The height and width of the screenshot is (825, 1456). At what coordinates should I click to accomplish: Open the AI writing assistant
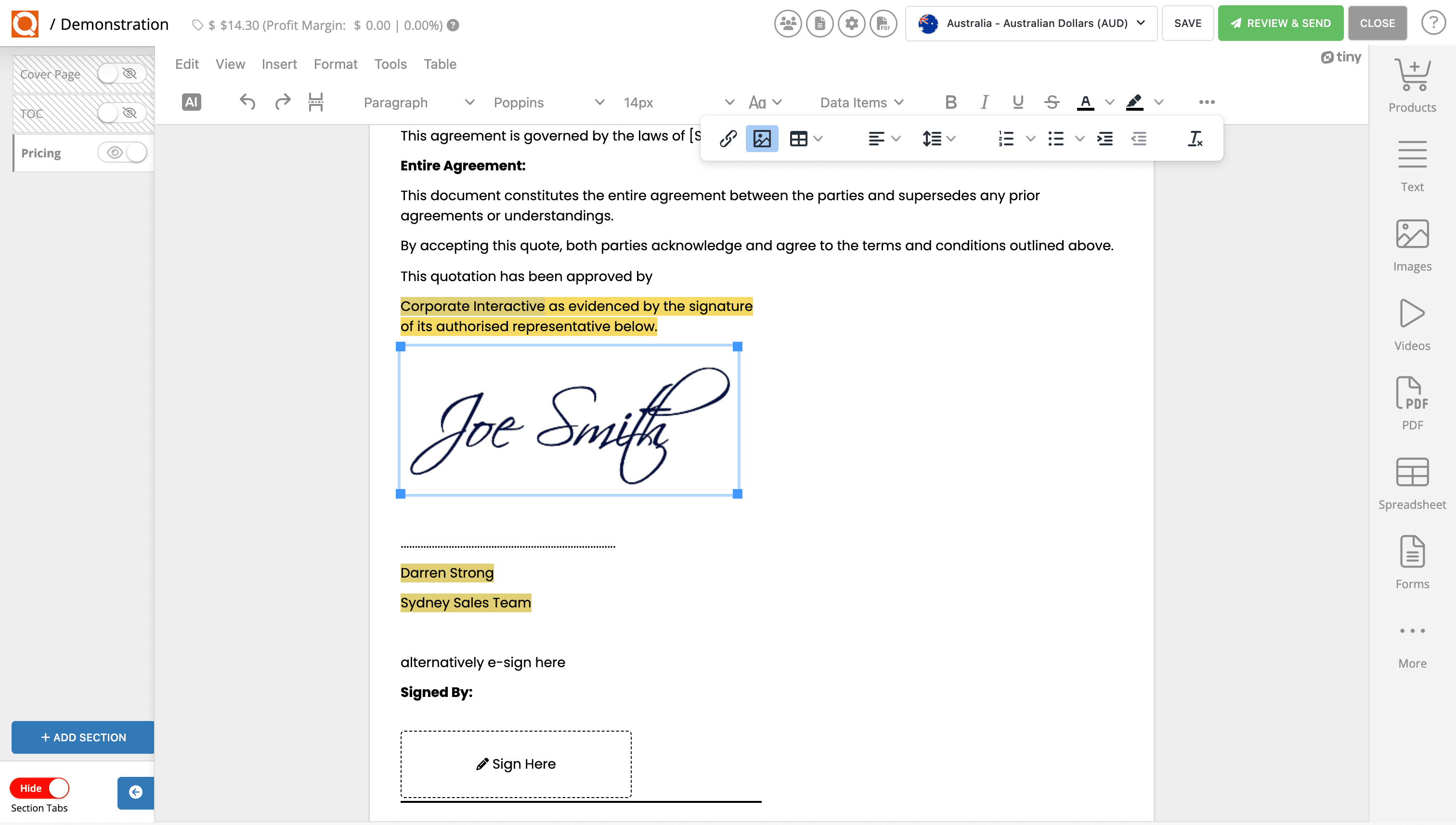tap(191, 102)
